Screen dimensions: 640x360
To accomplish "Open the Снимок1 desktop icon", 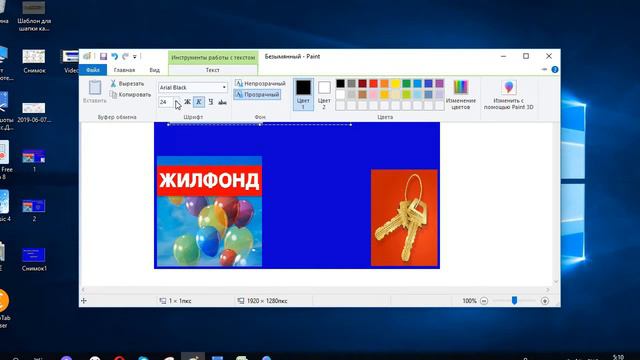I will 34,260.
